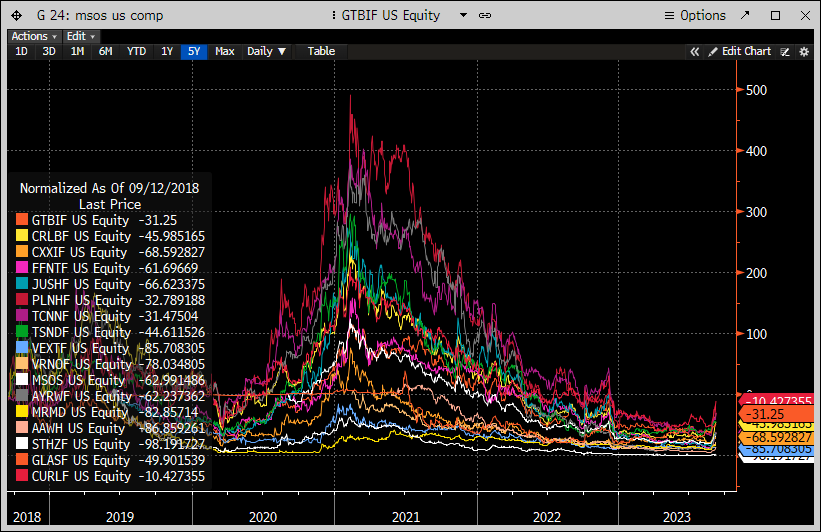Click the STHZF US Equity swatch
The width and height of the screenshot is (821, 532).
(21, 444)
